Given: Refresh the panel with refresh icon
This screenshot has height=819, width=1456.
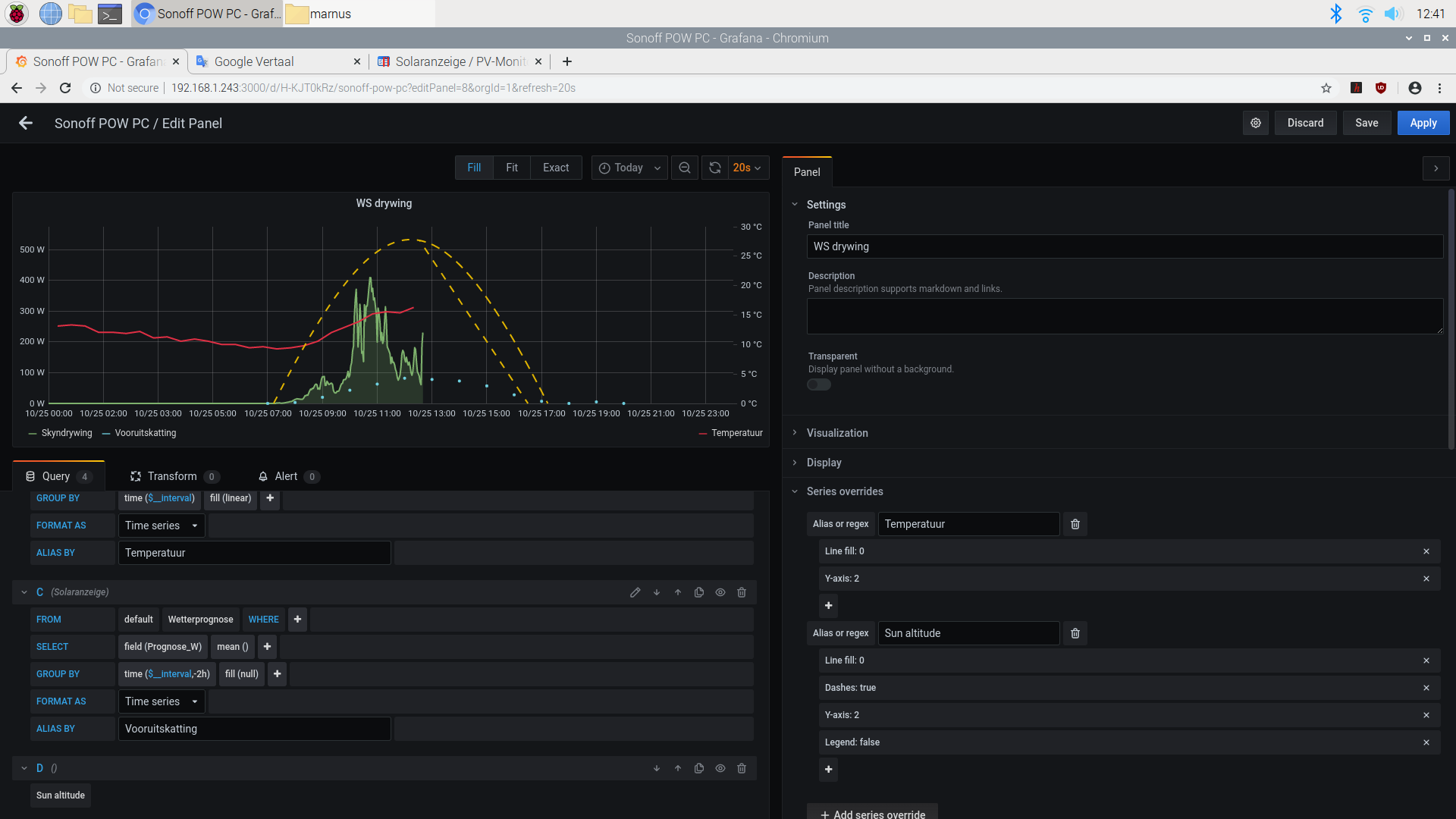Looking at the screenshot, I should pyautogui.click(x=714, y=168).
